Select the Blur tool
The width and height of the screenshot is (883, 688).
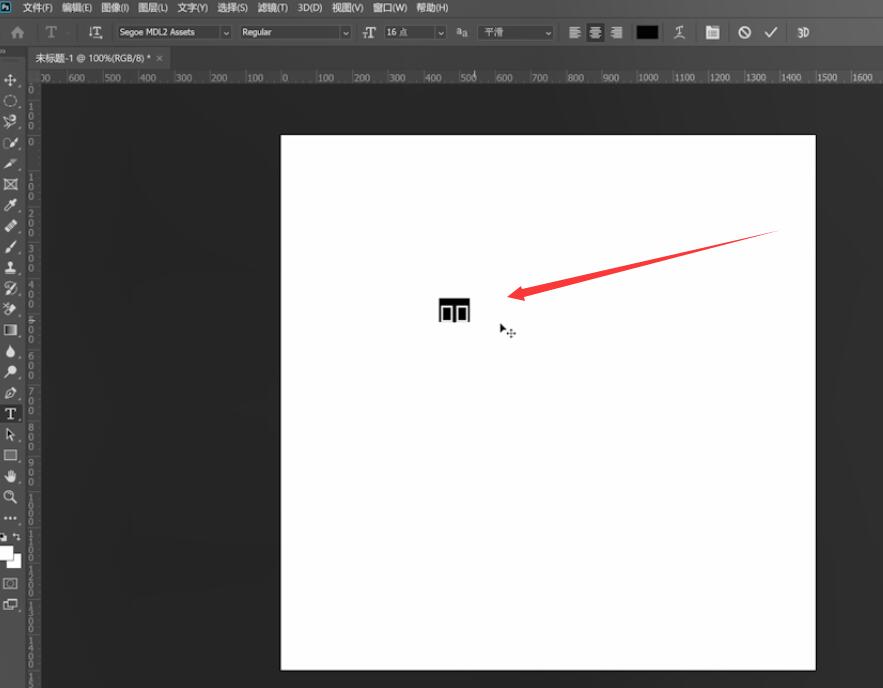(10, 351)
